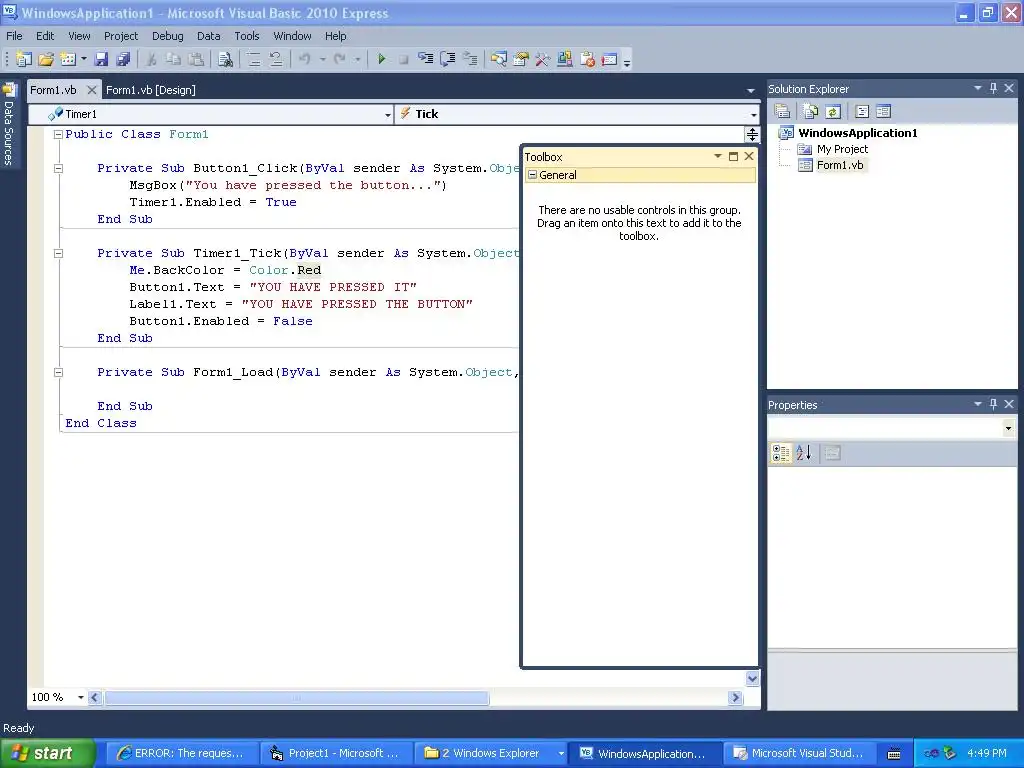The height and width of the screenshot is (768, 1024).
Task: Toggle auto-hide pin on Solution Explorer
Action: click(x=993, y=88)
